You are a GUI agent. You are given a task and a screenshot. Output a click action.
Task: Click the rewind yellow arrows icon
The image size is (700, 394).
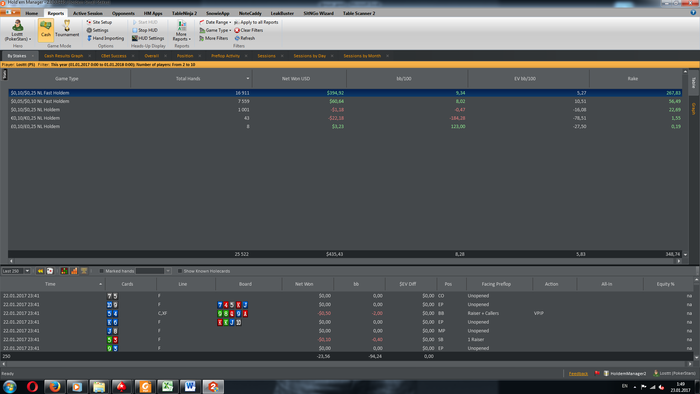(x=40, y=271)
